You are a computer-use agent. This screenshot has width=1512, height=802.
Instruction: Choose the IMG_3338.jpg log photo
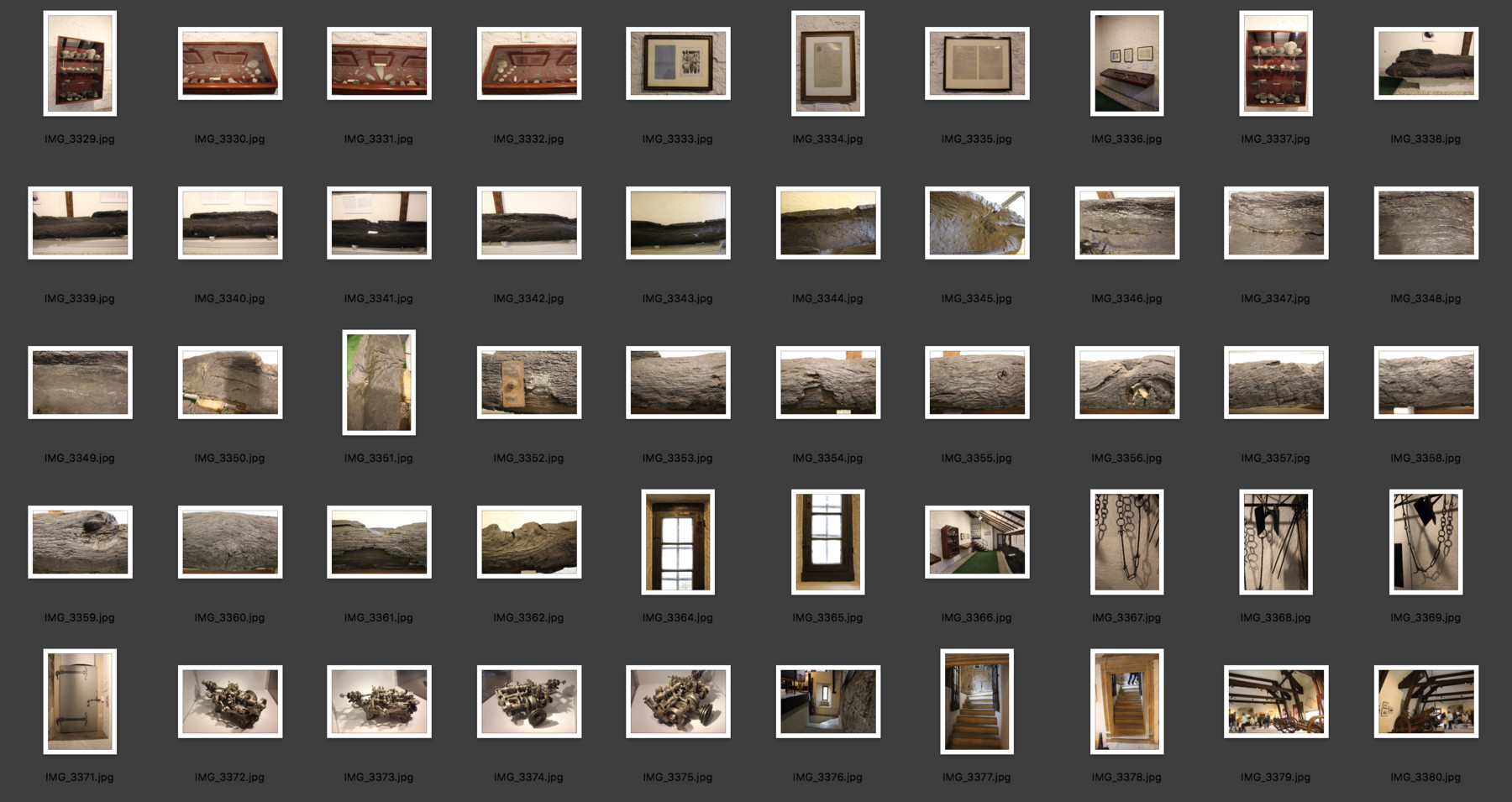[1425, 64]
